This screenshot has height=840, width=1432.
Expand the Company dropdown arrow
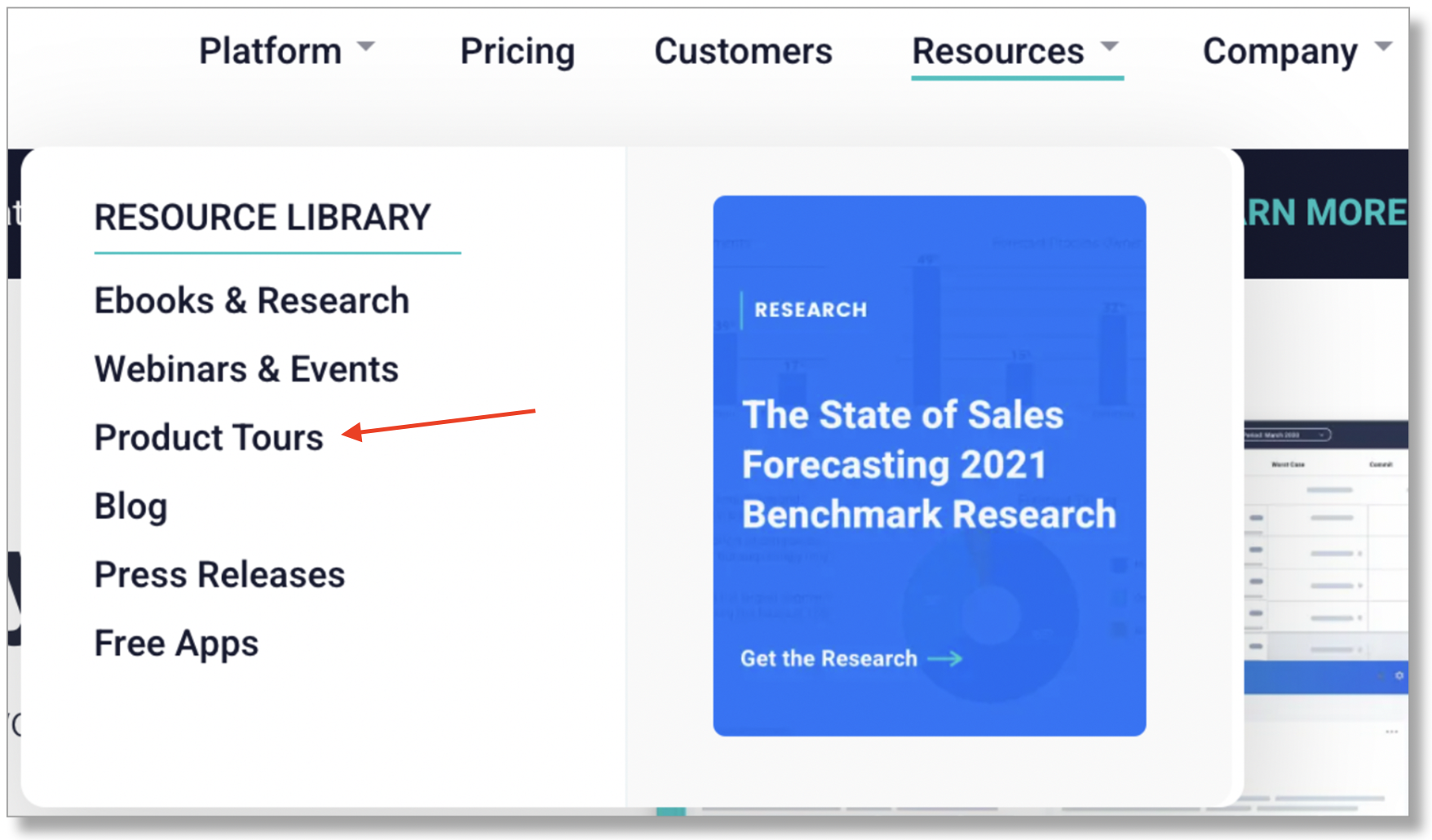(1383, 46)
